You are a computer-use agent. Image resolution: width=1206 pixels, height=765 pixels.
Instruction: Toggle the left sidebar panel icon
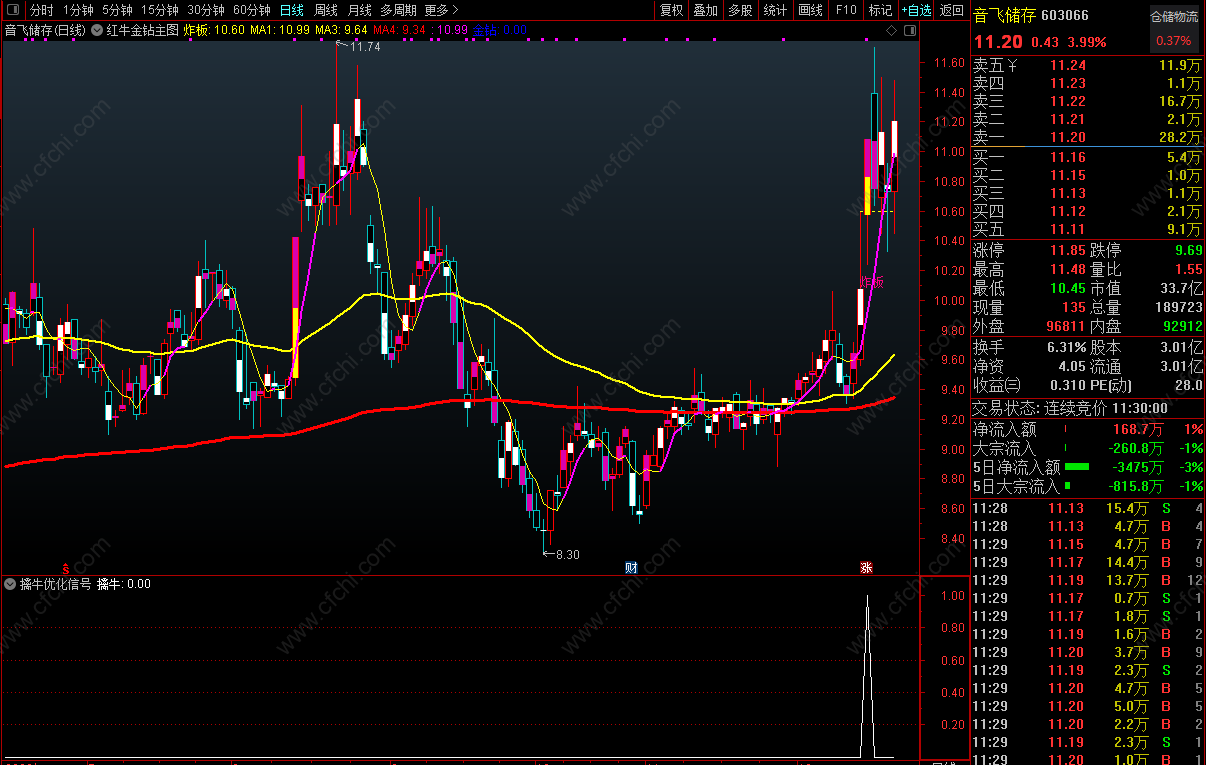(11, 10)
